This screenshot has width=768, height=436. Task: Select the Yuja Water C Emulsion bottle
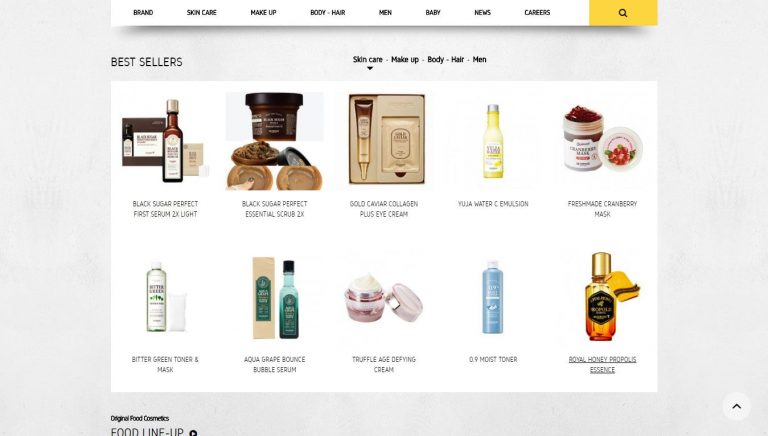pos(493,141)
